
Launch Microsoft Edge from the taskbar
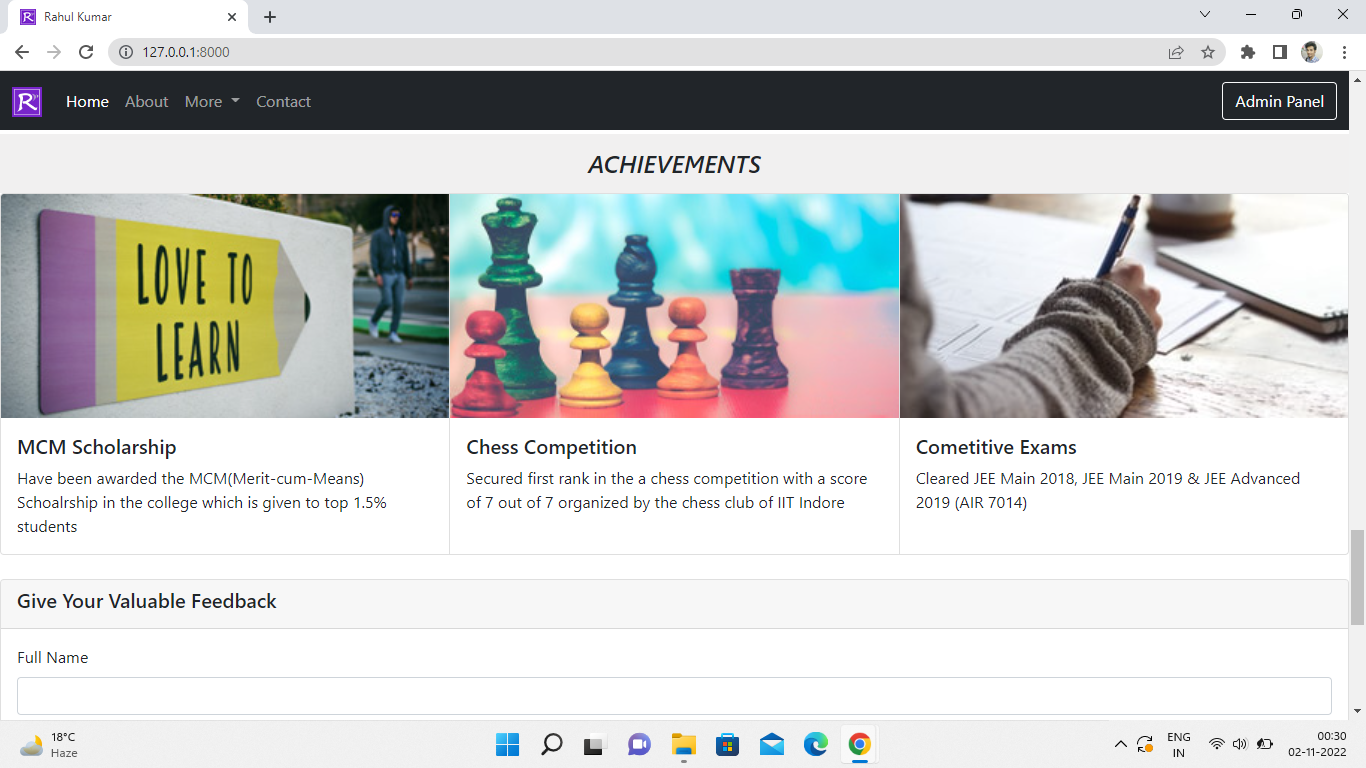pyautogui.click(x=815, y=744)
